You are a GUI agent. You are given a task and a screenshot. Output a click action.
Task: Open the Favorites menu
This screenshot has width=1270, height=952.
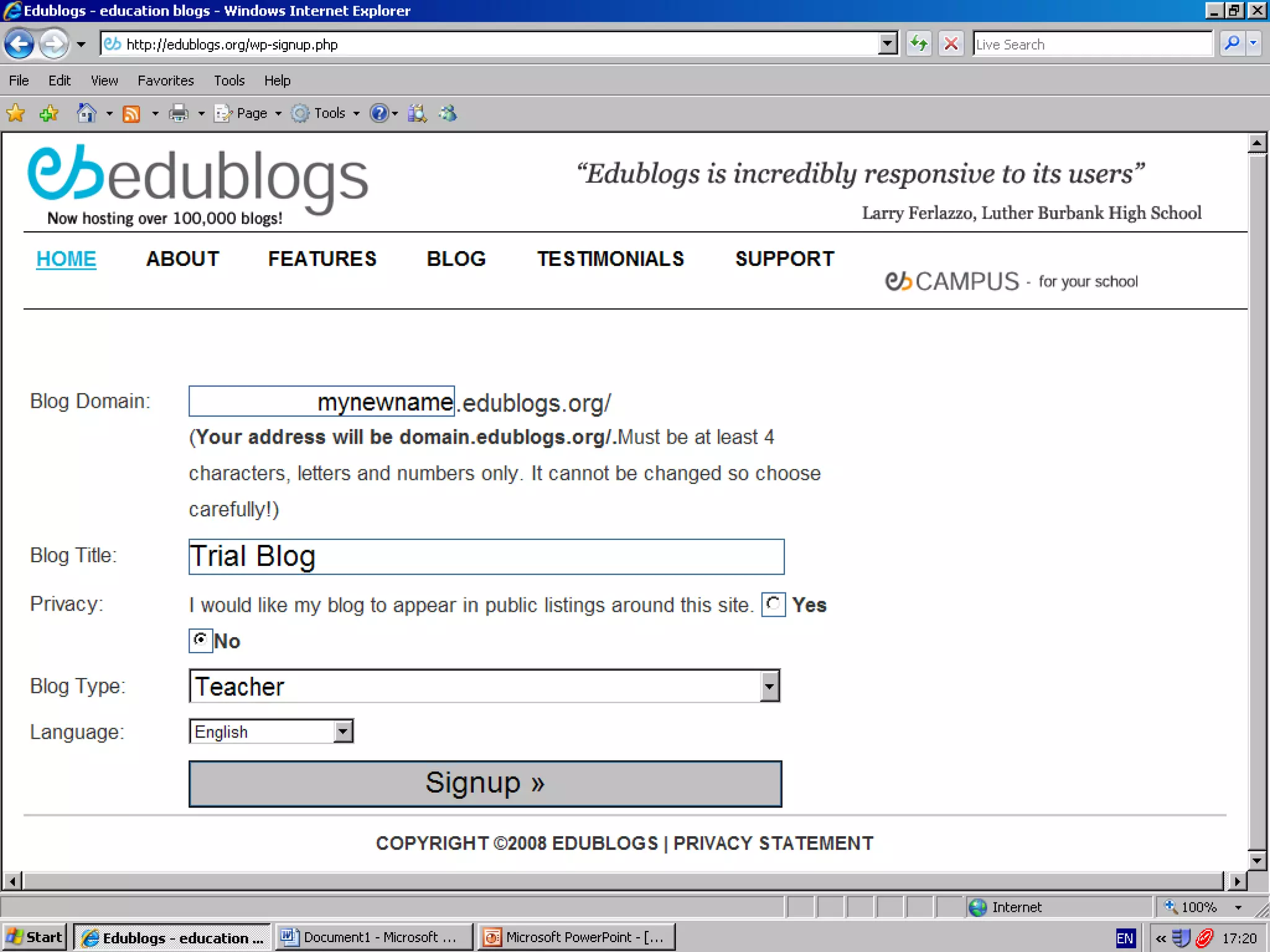[x=166, y=81]
